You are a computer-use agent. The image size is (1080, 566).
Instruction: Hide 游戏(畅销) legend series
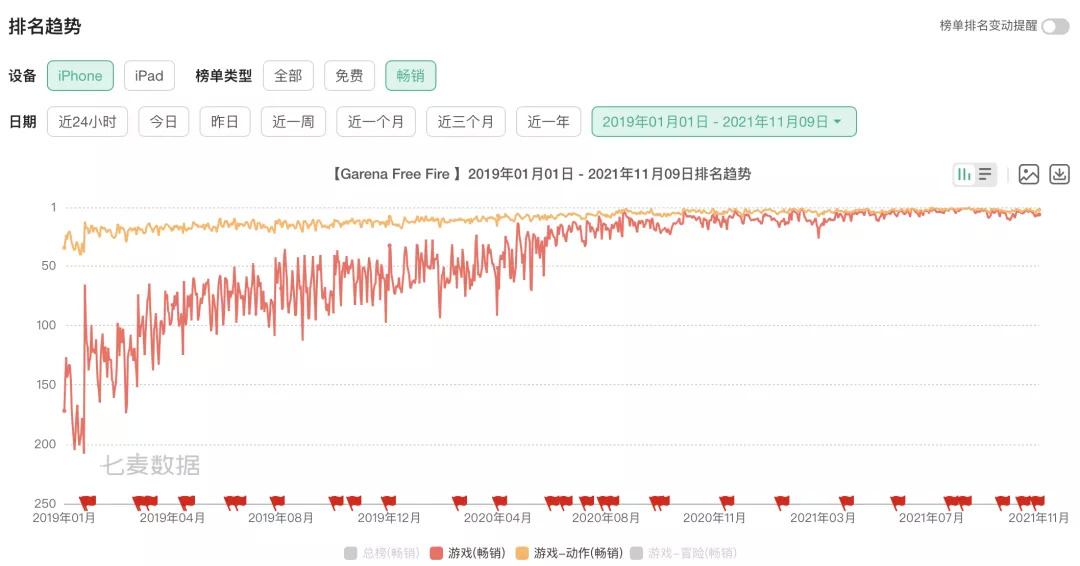tap(469, 553)
